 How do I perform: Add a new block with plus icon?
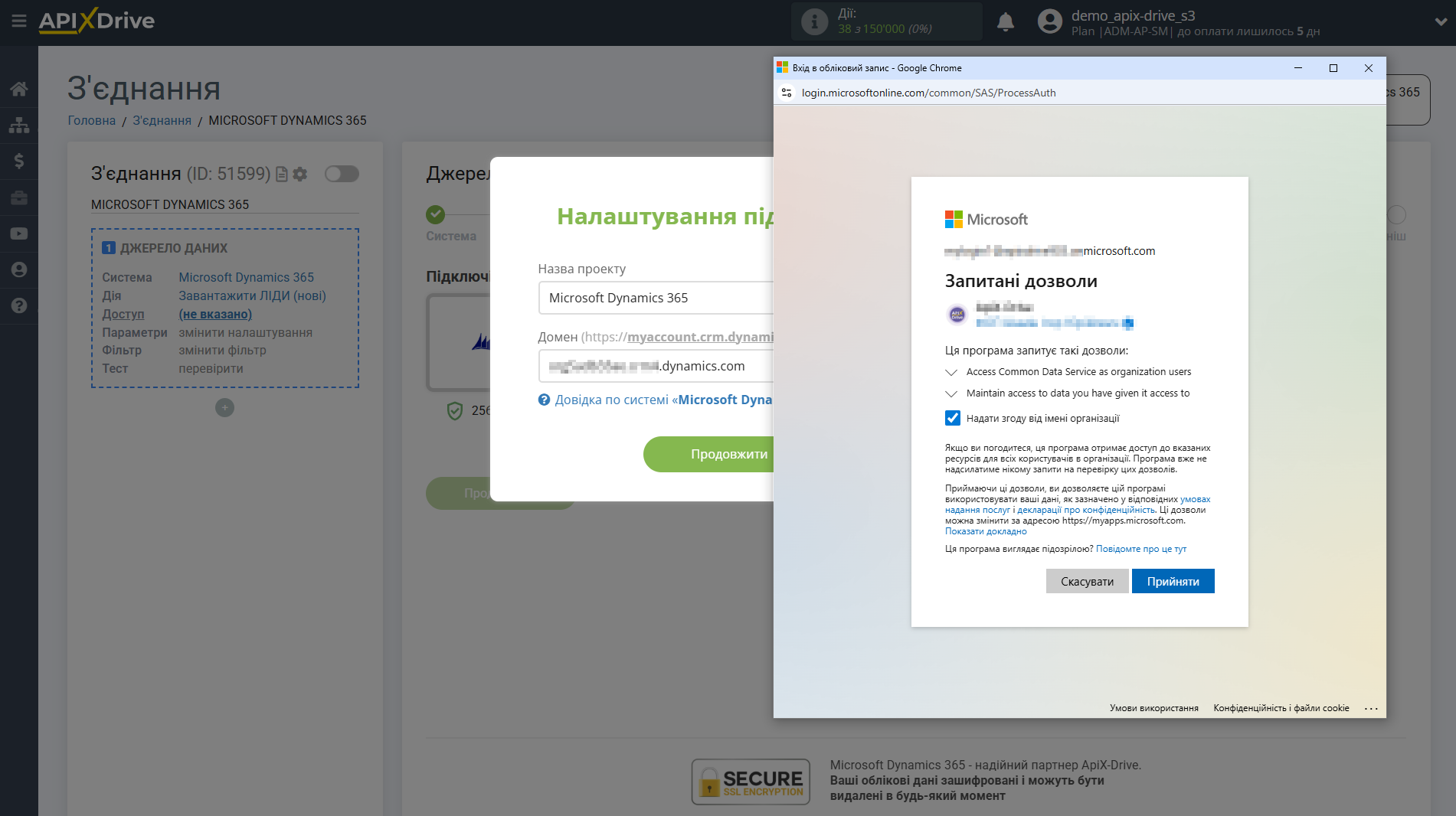(x=224, y=408)
